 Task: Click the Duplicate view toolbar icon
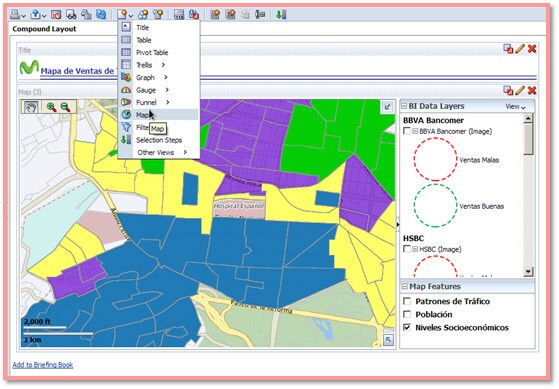[86, 15]
